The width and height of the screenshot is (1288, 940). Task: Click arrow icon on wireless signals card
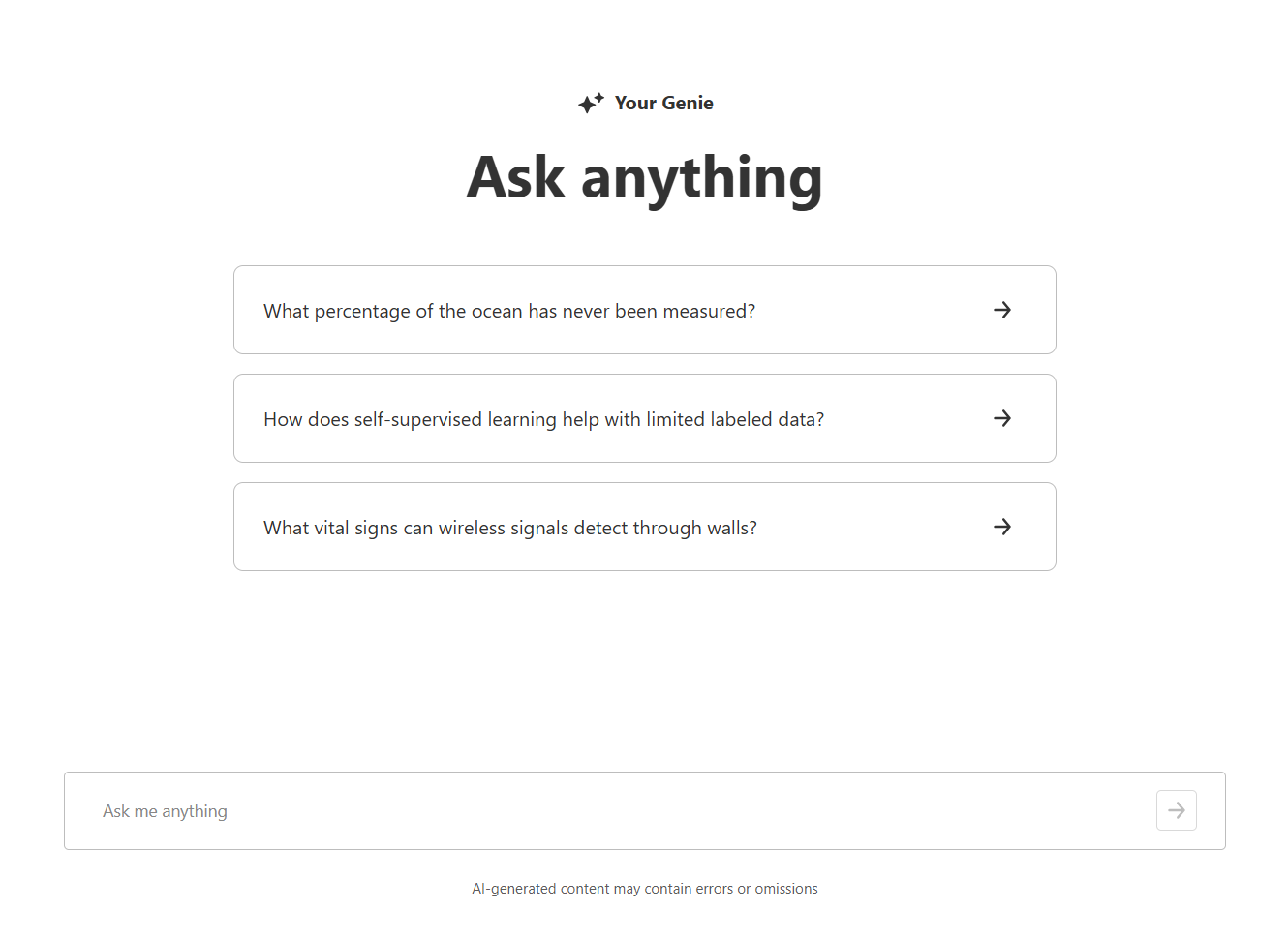point(1002,527)
